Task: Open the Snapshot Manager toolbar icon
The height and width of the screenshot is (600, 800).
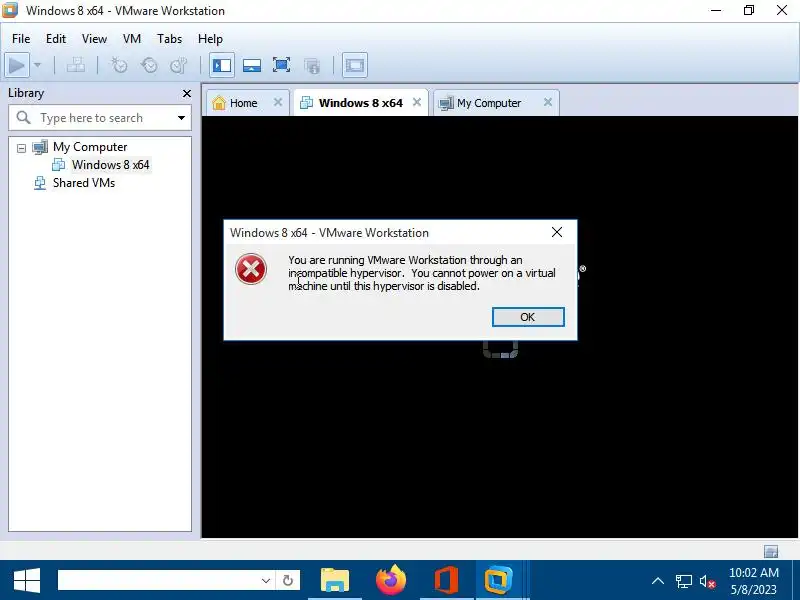Action: click(179, 65)
